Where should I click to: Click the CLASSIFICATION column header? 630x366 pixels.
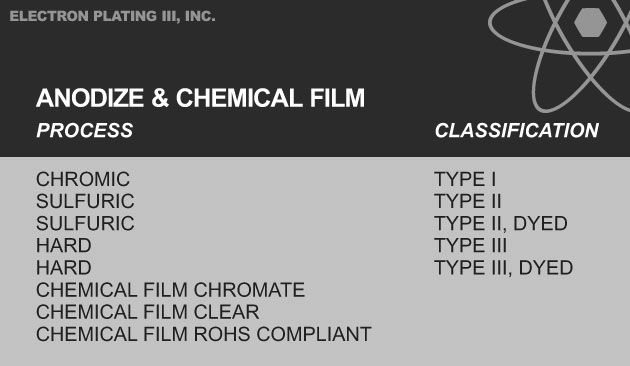coord(517,130)
